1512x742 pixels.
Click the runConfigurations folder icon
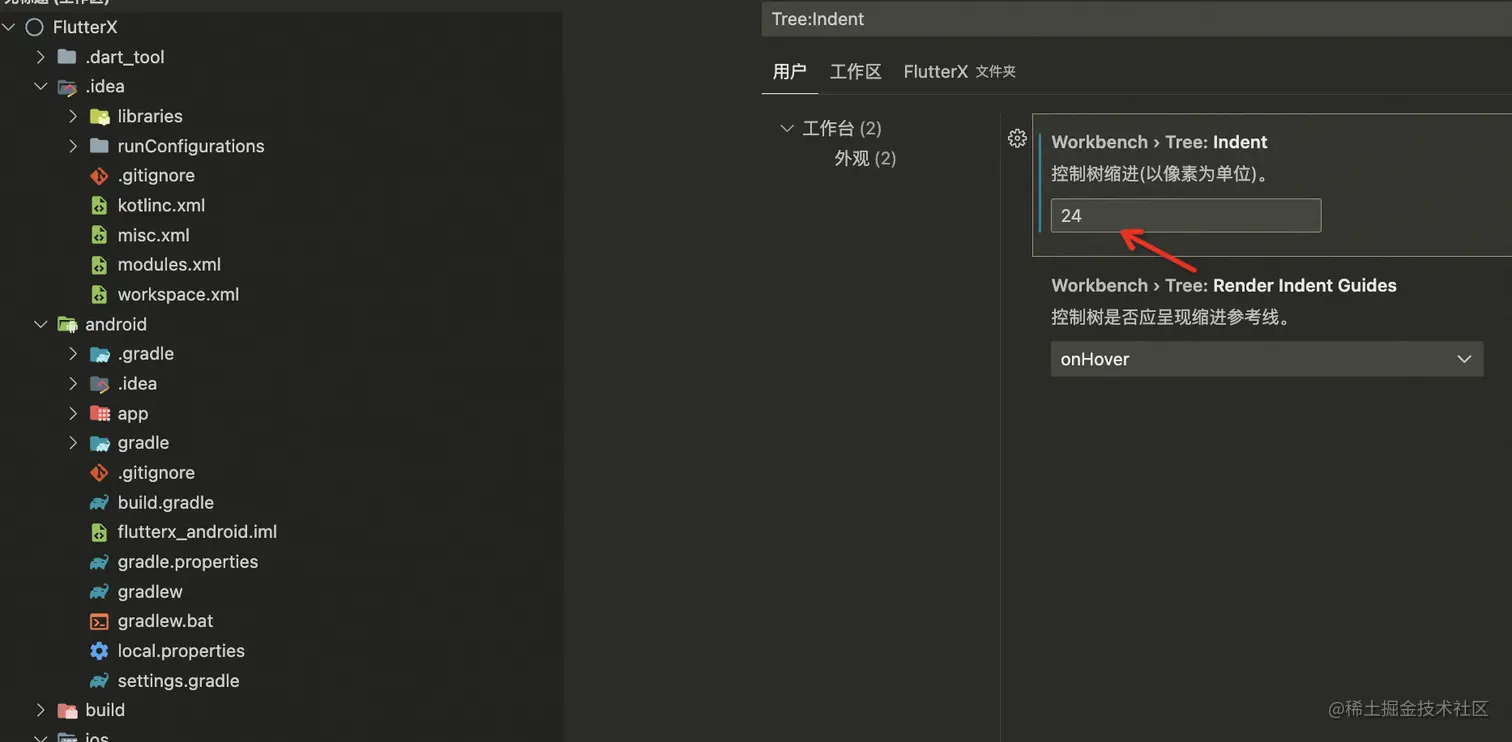pyautogui.click(x=99, y=146)
